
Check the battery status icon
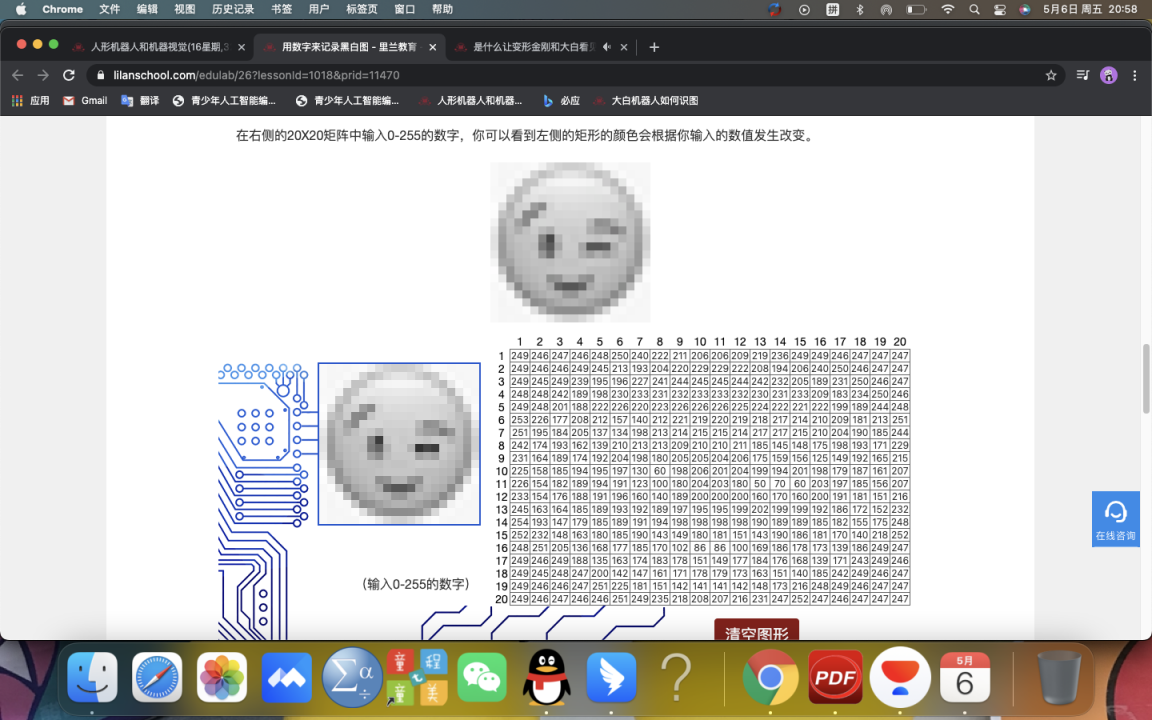pyautogui.click(x=916, y=10)
